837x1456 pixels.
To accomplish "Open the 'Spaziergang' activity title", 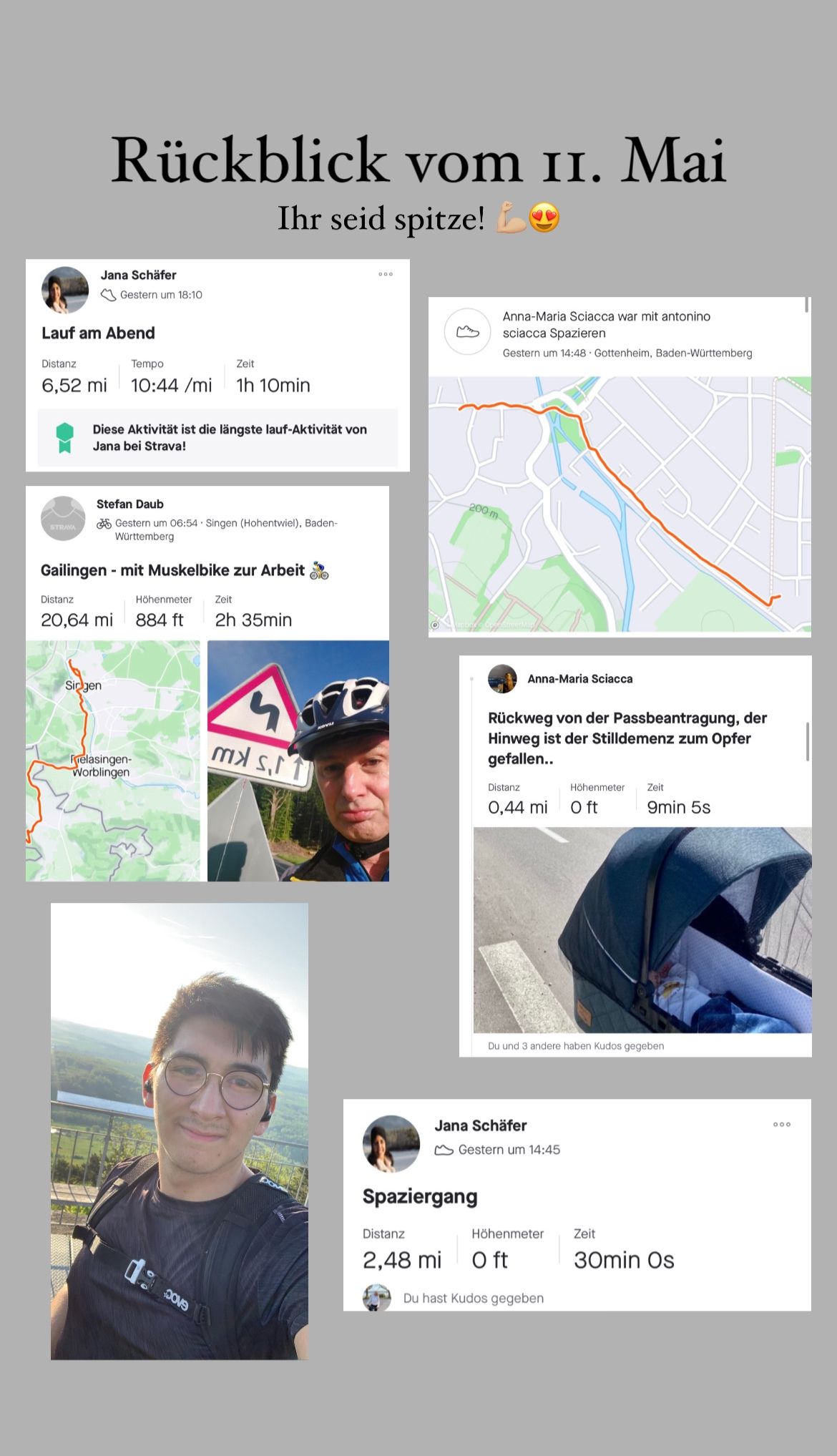I will point(420,1197).
